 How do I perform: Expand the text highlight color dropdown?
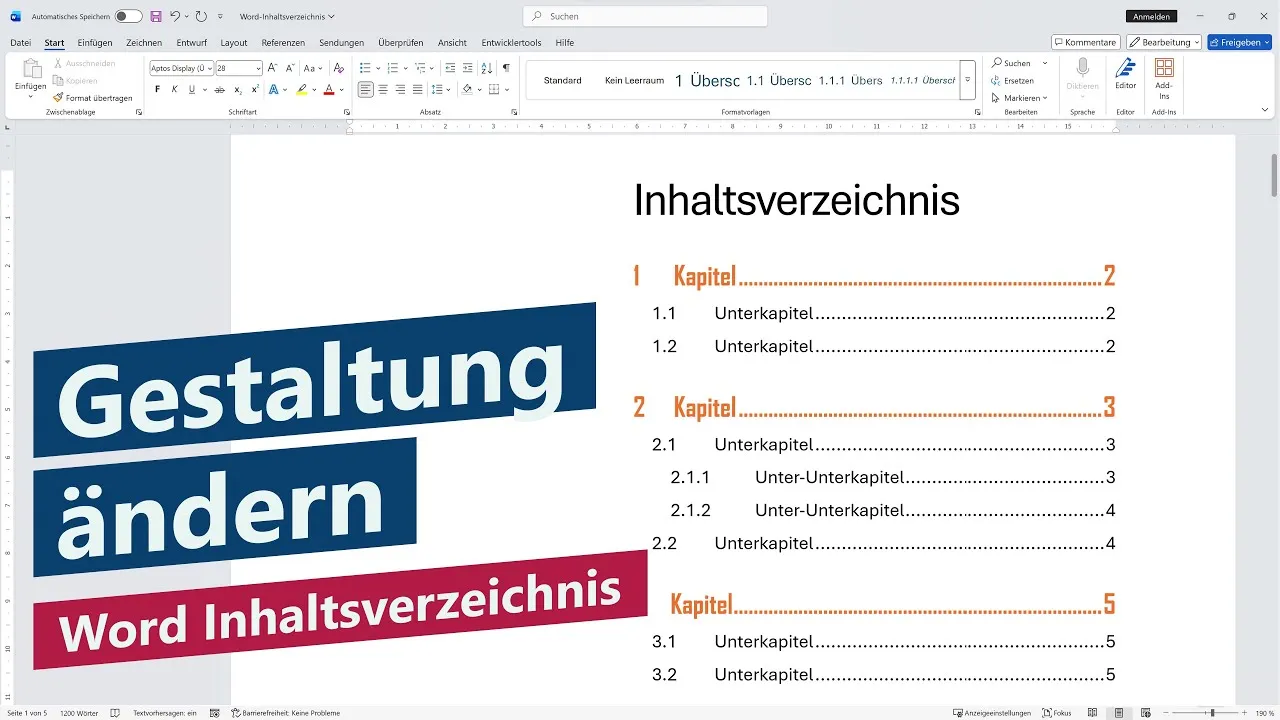[314, 89]
